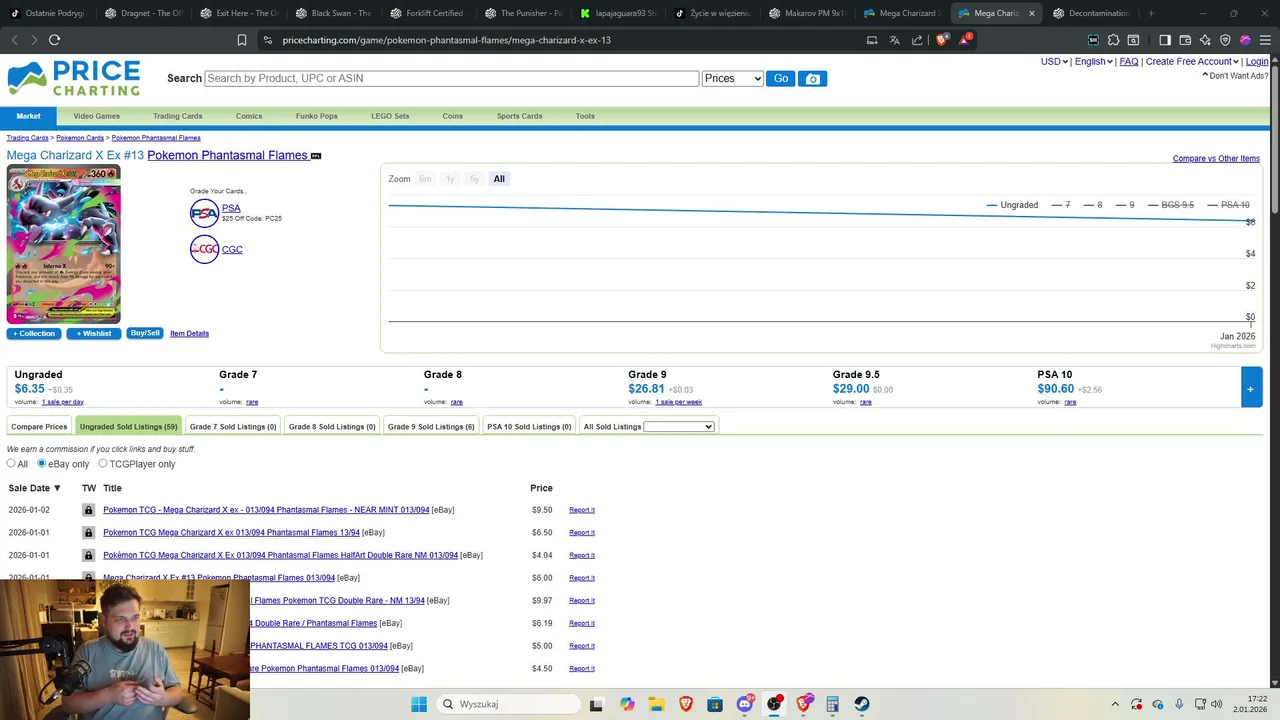This screenshot has width=1280, height=720.
Task: Open Microsoft Store from the taskbar
Action: 715,704
